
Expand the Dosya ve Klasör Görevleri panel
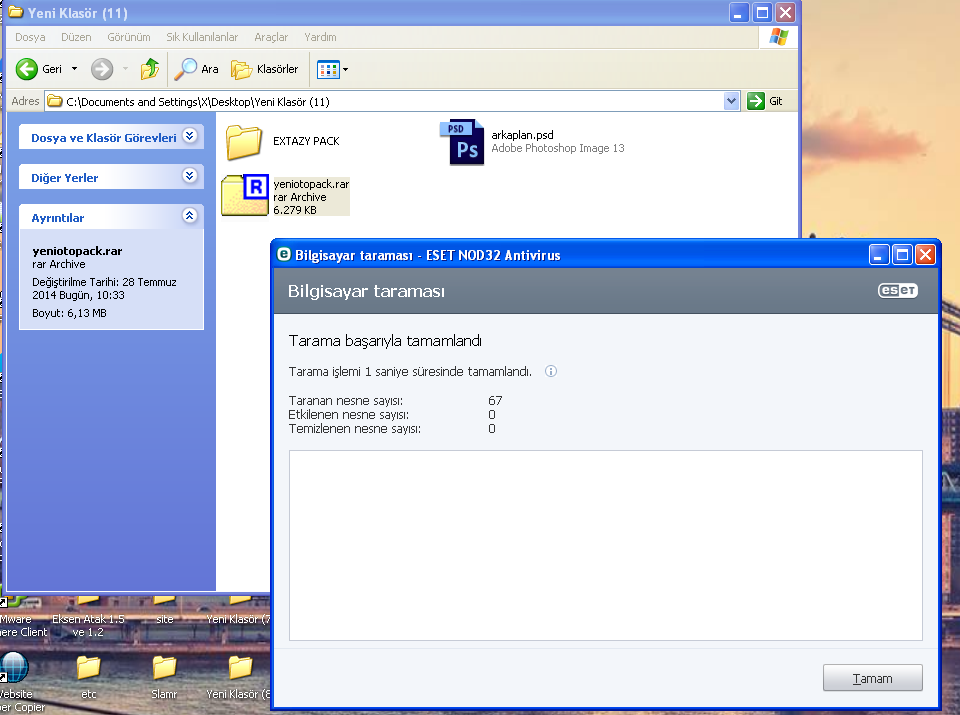coord(190,136)
